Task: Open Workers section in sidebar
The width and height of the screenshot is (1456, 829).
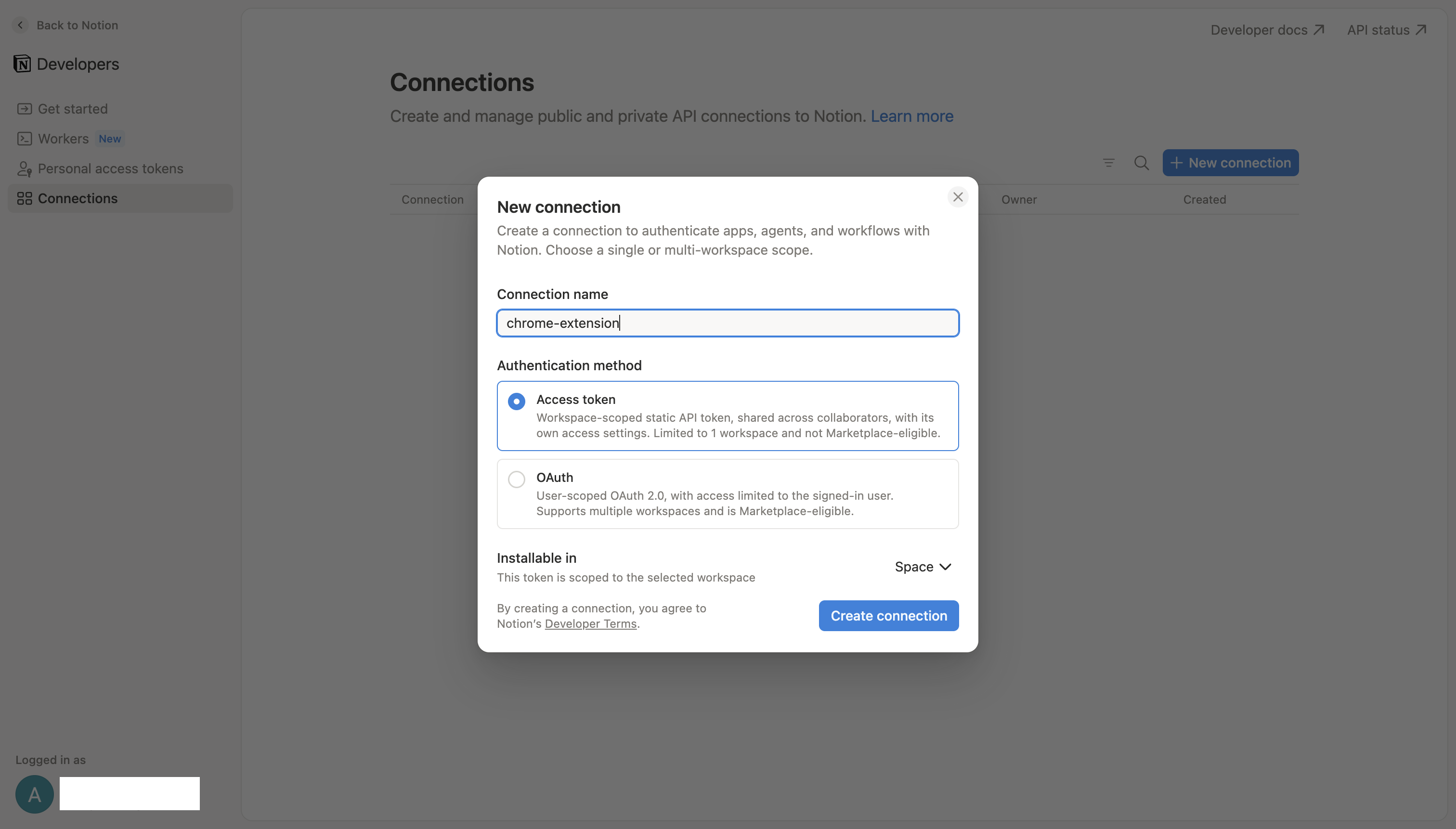Action: tap(121, 138)
